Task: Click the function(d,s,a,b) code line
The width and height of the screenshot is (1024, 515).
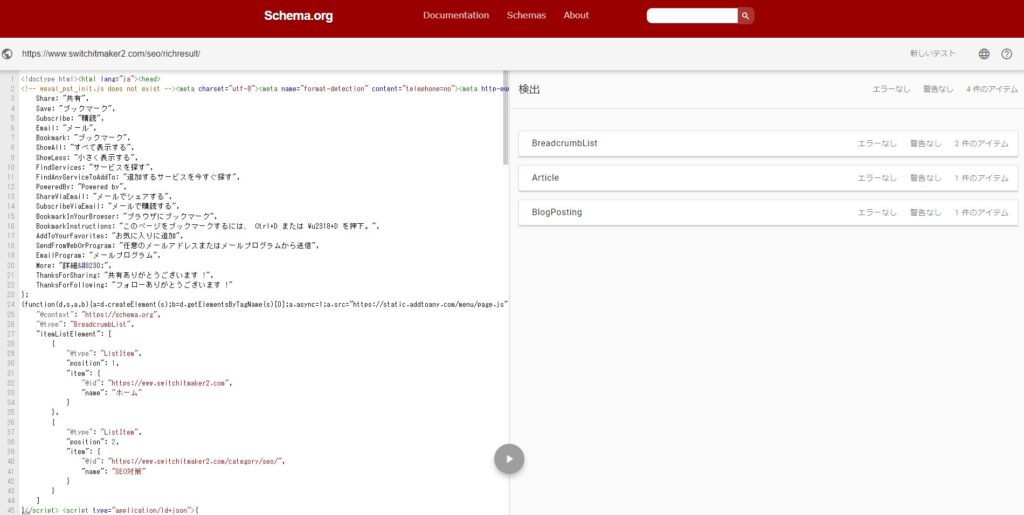Action: point(264,304)
